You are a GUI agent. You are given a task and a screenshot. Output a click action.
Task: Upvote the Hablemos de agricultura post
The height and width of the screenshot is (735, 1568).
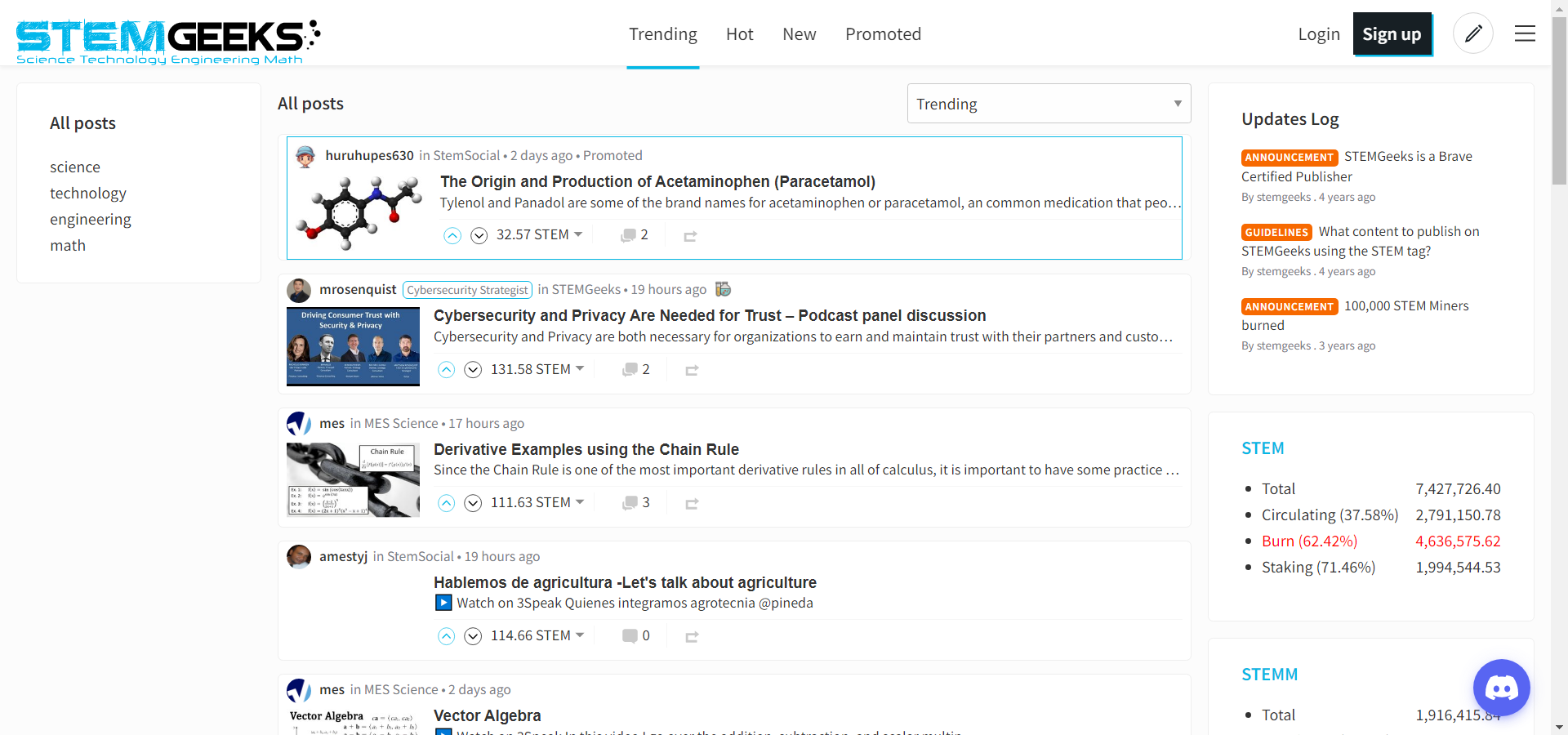447,636
